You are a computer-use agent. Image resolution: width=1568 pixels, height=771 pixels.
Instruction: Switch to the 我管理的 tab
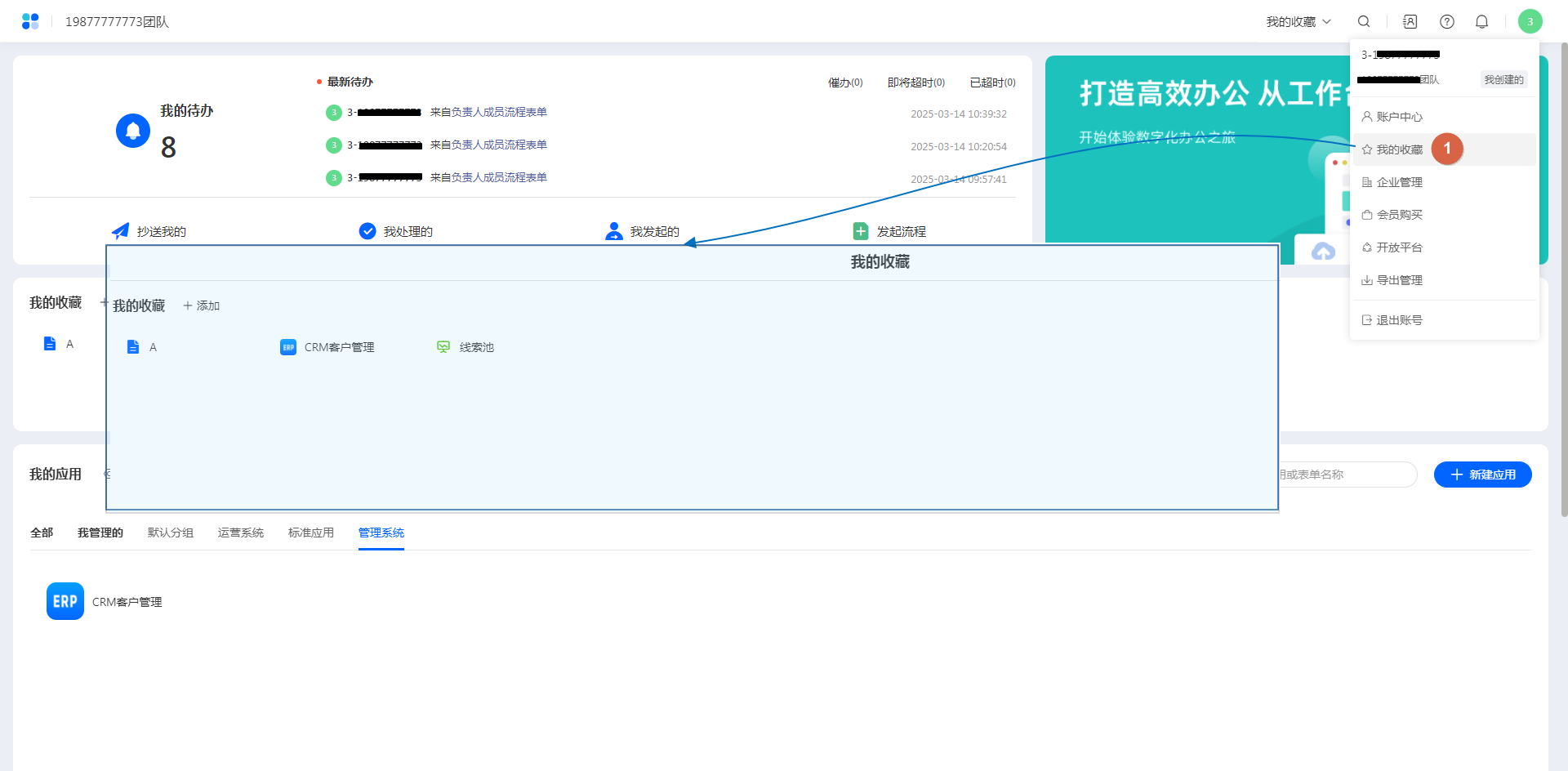tap(100, 533)
